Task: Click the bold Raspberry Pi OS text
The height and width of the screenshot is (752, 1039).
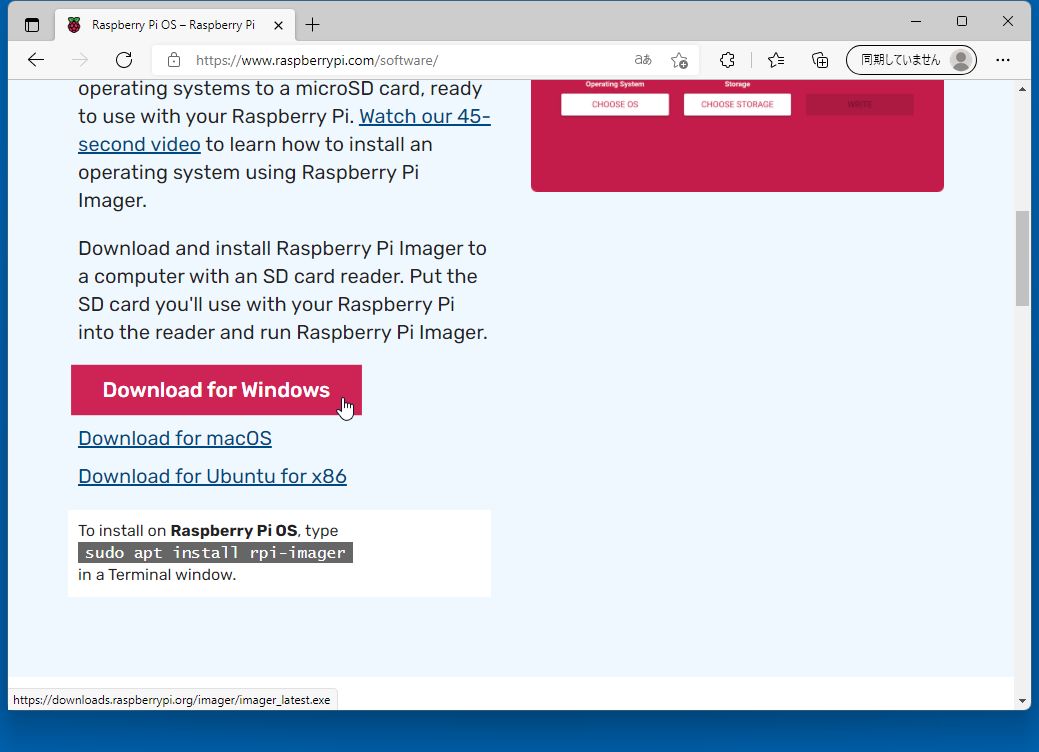Action: pyautogui.click(x=234, y=531)
